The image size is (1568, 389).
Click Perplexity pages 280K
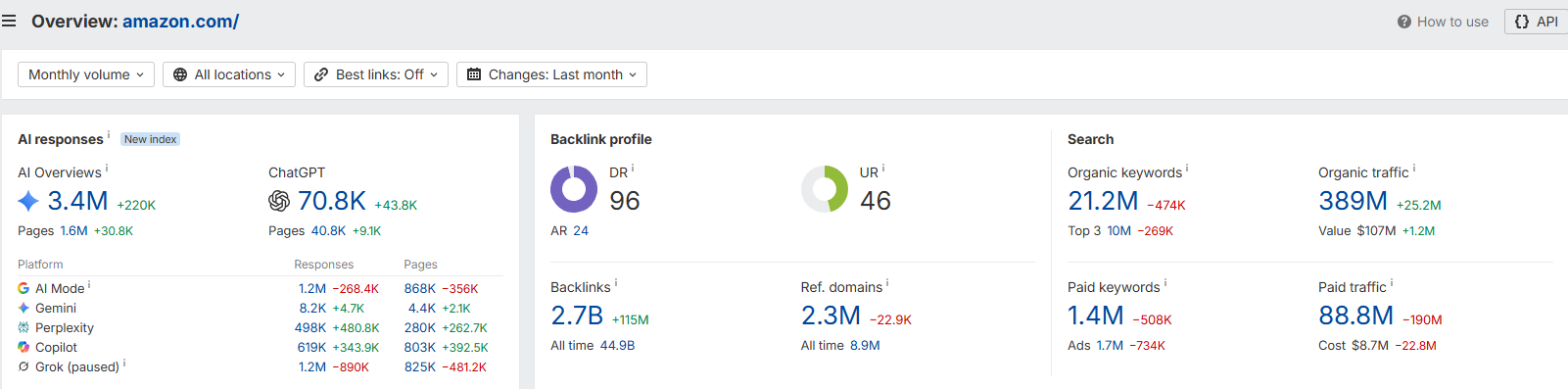click(420, 328)
